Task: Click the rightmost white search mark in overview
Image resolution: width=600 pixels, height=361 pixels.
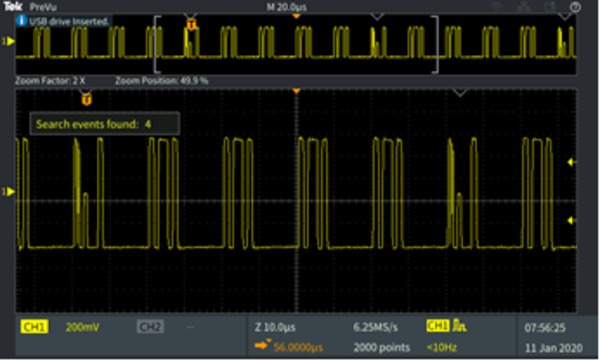Action: coord(564,17)
